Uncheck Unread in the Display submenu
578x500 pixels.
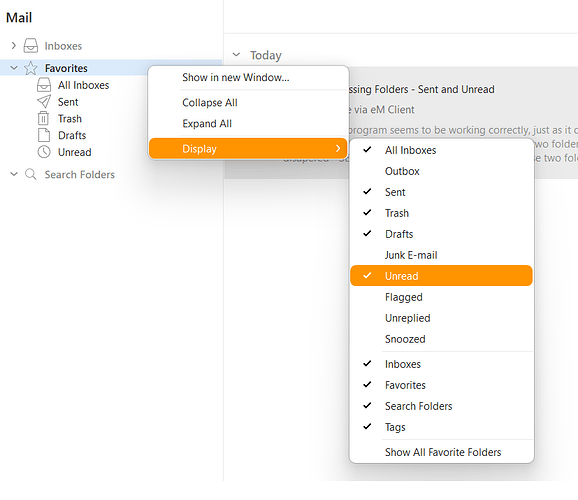coord(441,276)
